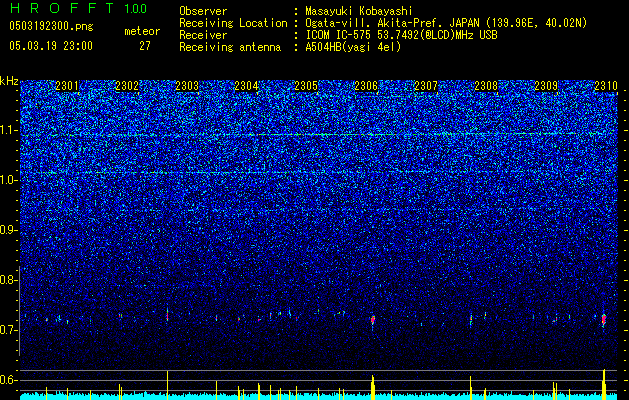Click time marker 2309
Image resolution: width=629 pixels, height=400 pixels.
[x=546, y=86]
